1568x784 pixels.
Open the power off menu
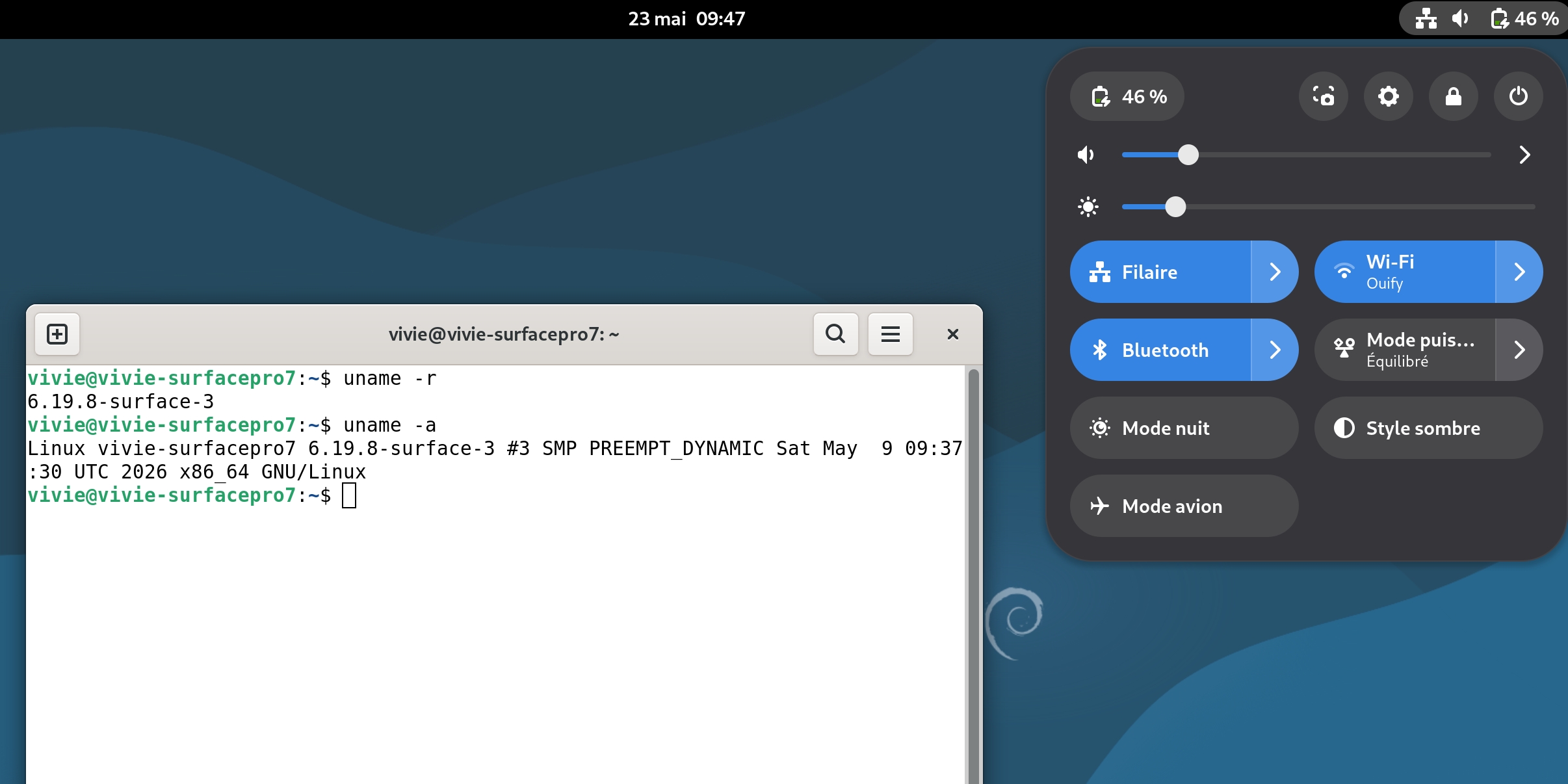pos(1518,96)
